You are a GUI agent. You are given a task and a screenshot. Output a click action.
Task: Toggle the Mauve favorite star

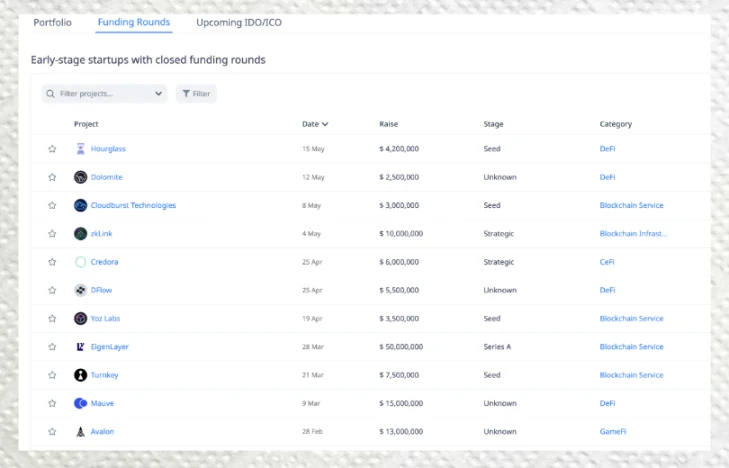[52, 403]
